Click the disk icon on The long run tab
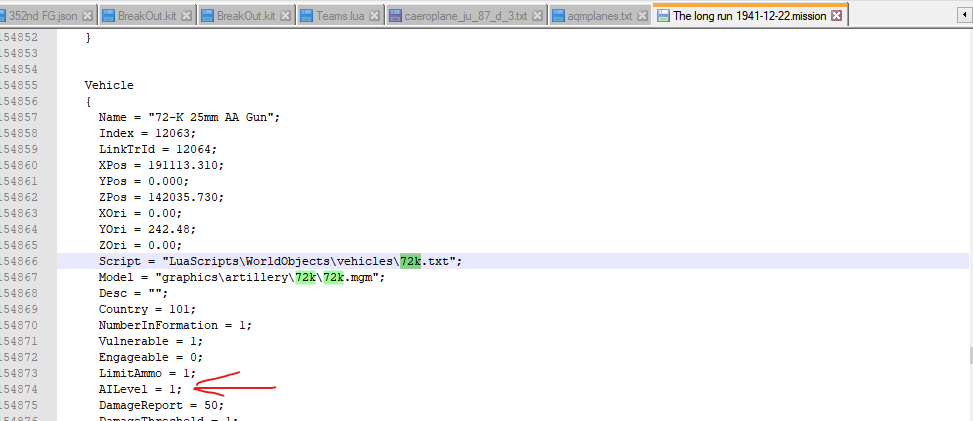Screen dimensions: 973x421 (662, 16)
